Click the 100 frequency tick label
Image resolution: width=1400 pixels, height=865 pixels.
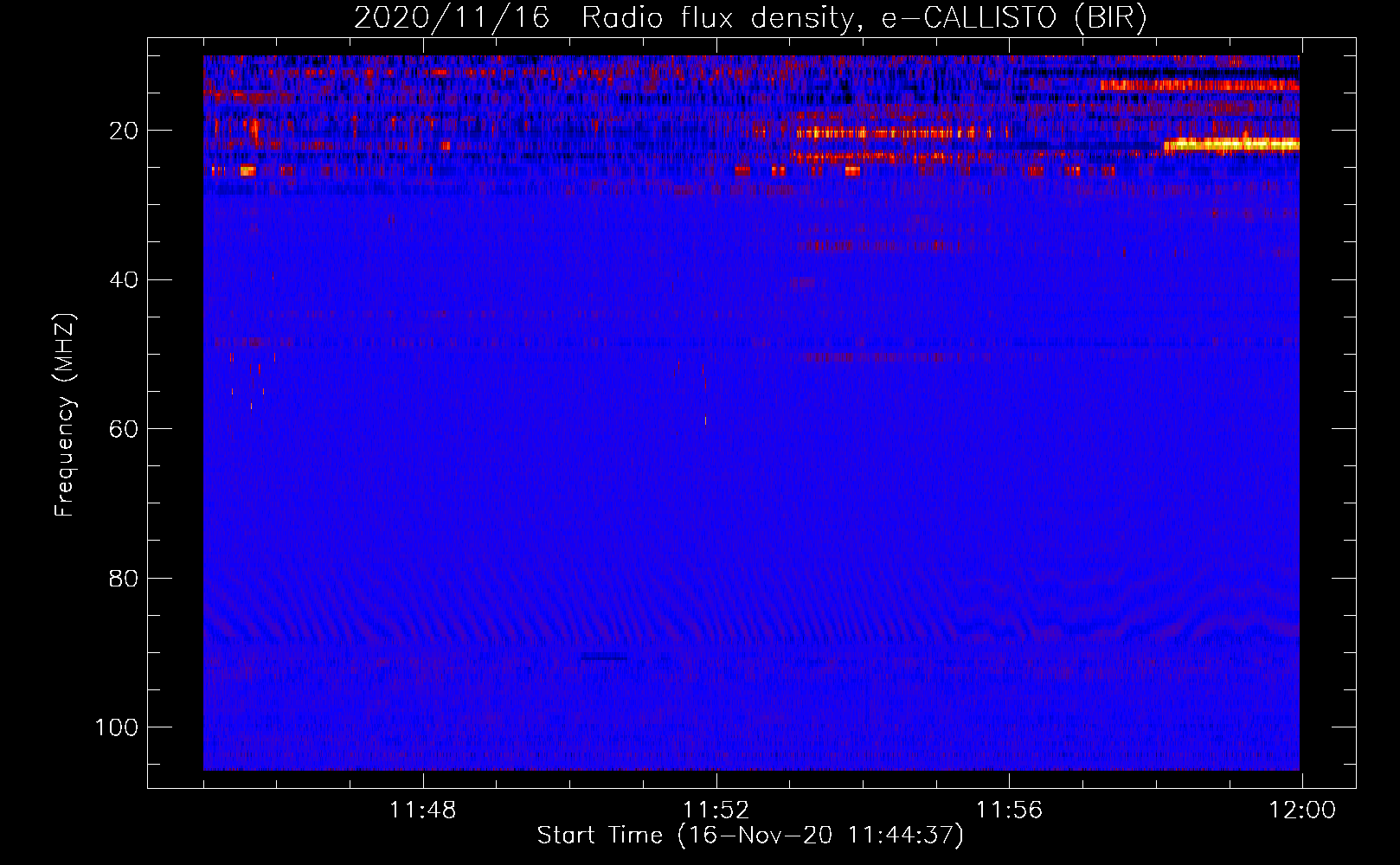(x=116, y=727)
